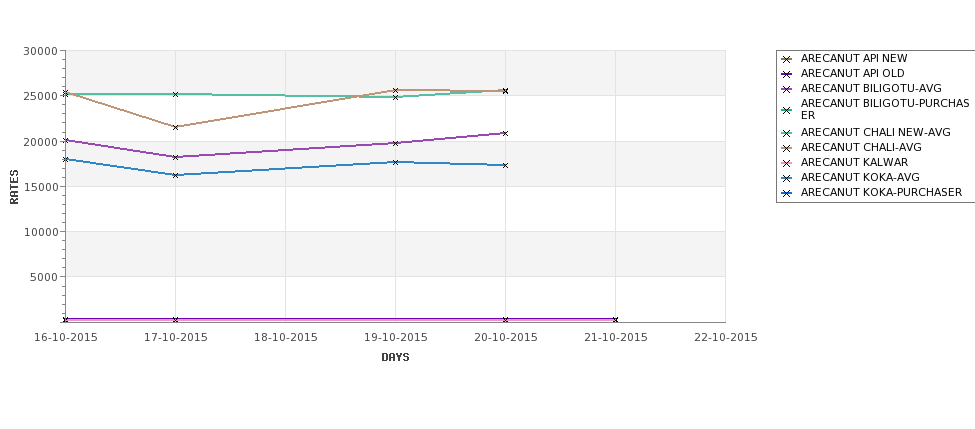
Task: Click the ARECANUT API NEW legend marker
Action: click(787, 59)
